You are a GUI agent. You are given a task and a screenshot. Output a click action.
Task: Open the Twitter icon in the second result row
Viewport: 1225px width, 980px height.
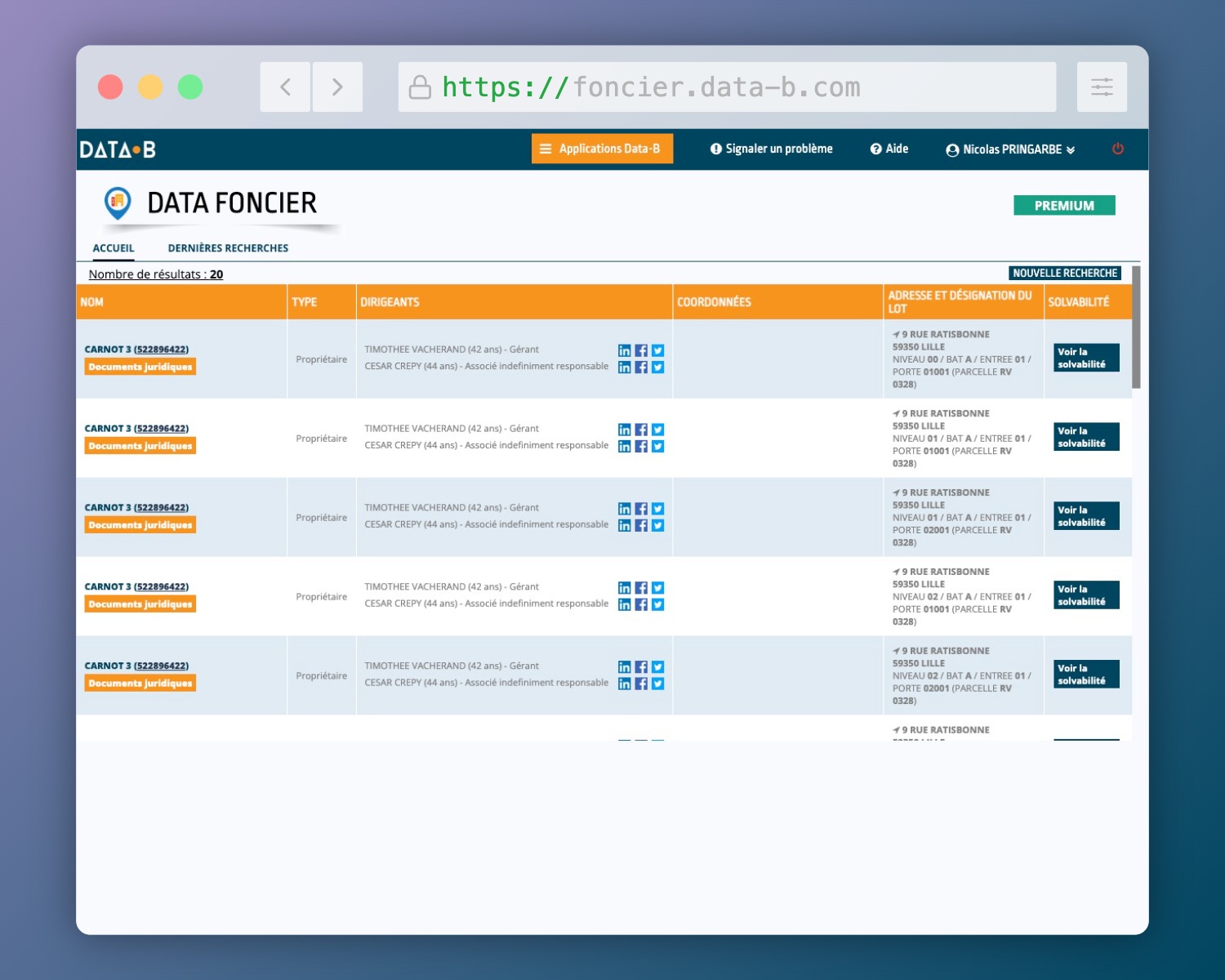point(658,429)
